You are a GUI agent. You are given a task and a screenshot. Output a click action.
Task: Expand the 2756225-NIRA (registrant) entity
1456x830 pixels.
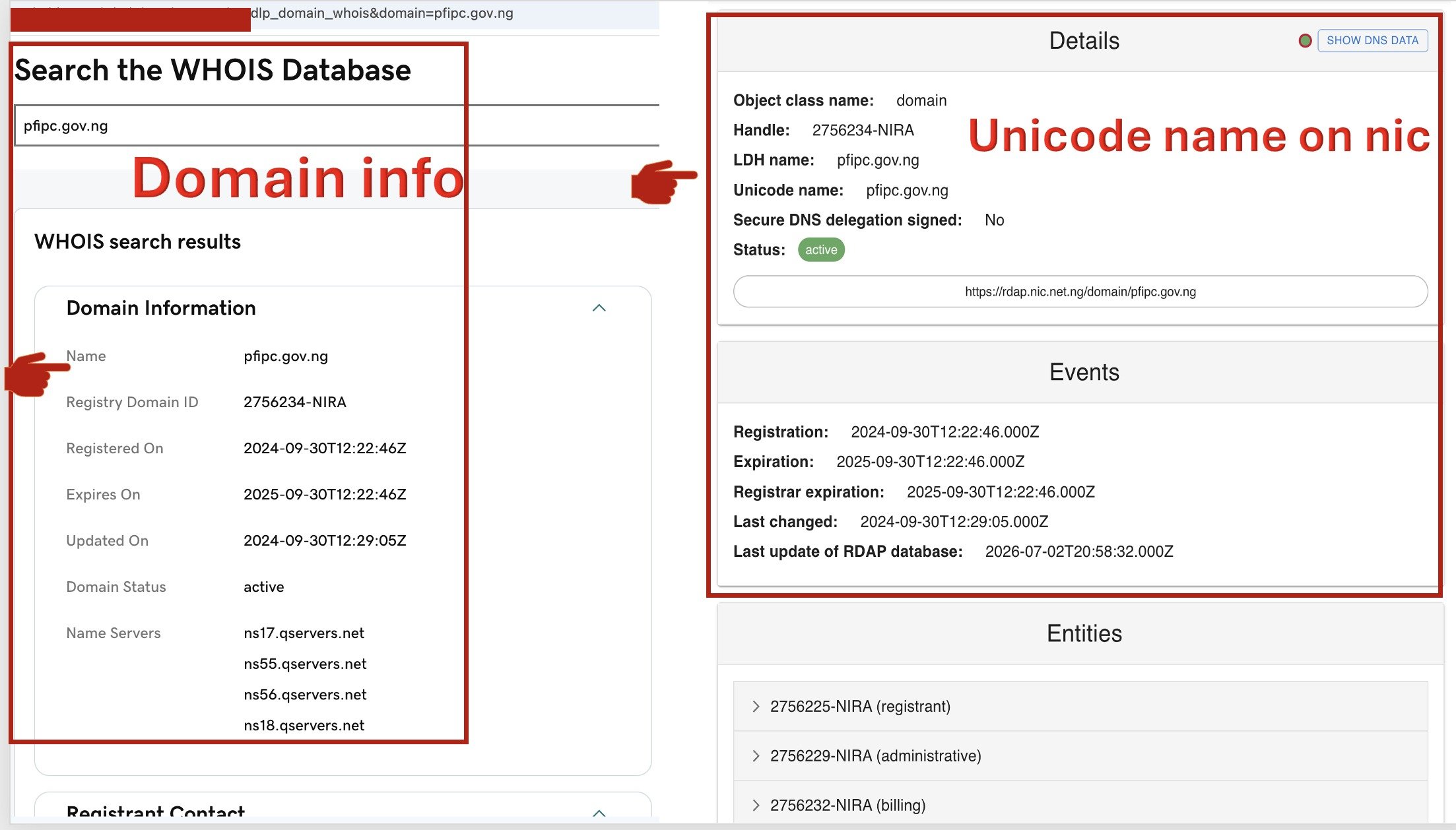(x=1080, y=707)
